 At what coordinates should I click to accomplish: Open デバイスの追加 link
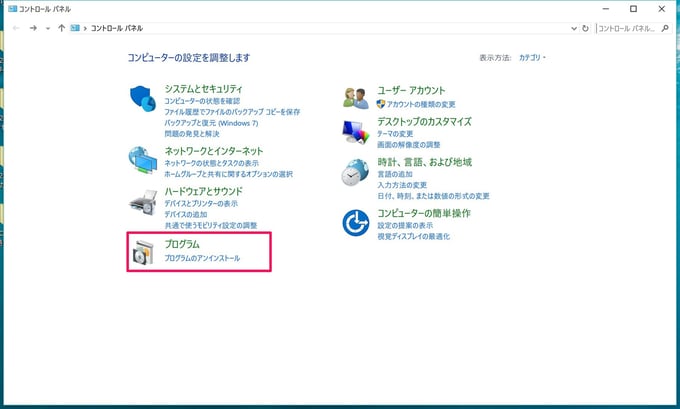pyautogui.click(x=186, y=215)
